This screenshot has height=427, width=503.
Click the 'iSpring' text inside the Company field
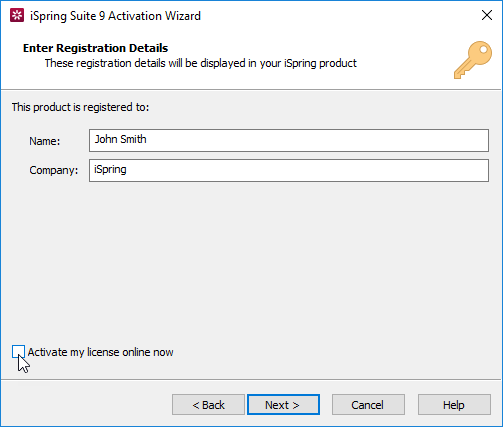tap(110, 169)
